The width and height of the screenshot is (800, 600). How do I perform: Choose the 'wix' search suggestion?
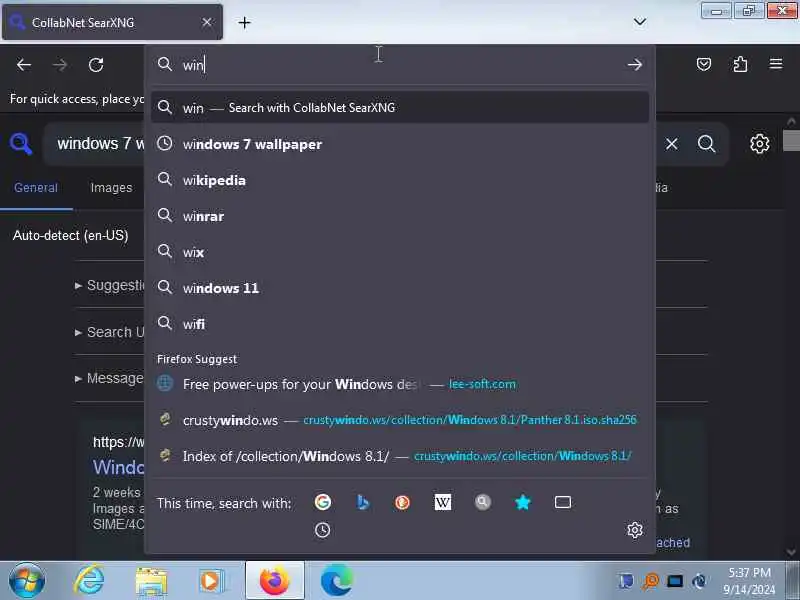tap(400, 252)
